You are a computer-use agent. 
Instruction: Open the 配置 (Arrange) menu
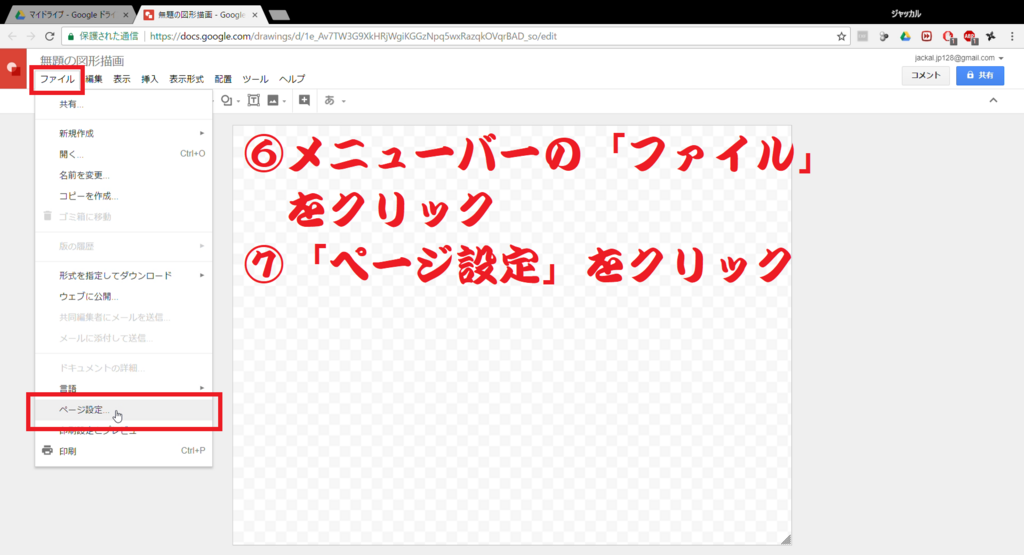223,79
